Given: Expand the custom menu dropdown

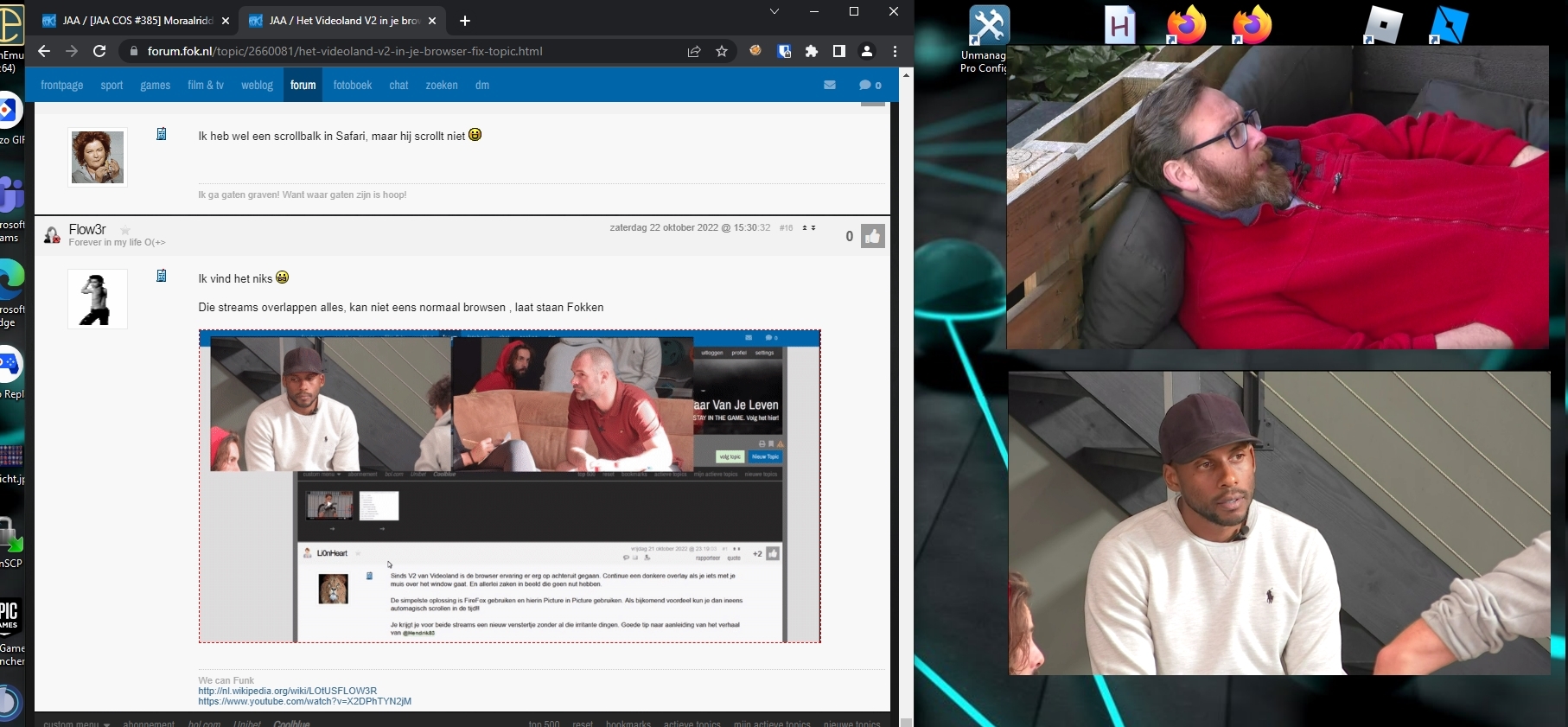Looking at the screenshot, I should click(x=76, y=723).
